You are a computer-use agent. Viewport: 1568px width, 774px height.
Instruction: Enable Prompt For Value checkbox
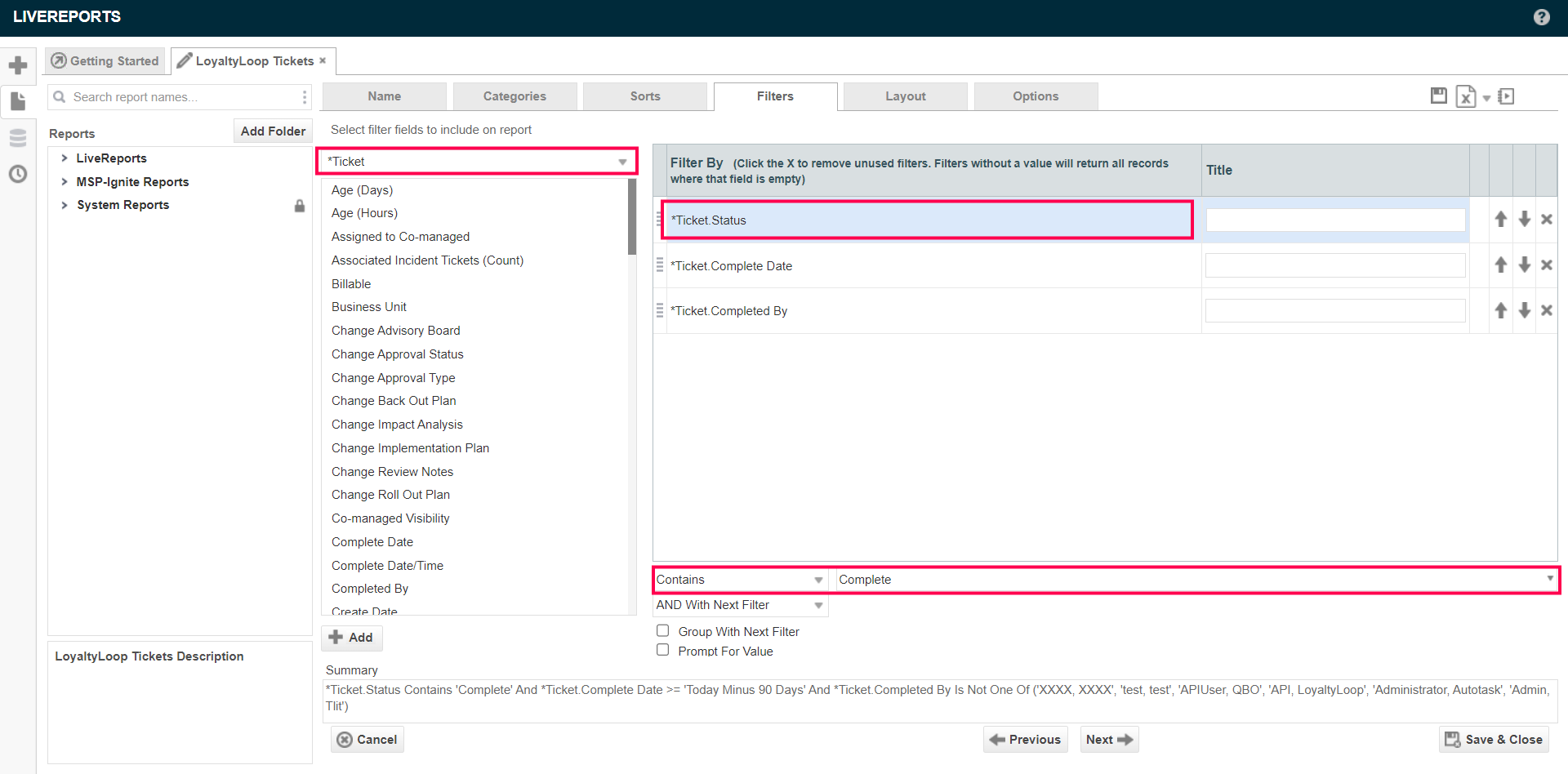tap(663, 650)
